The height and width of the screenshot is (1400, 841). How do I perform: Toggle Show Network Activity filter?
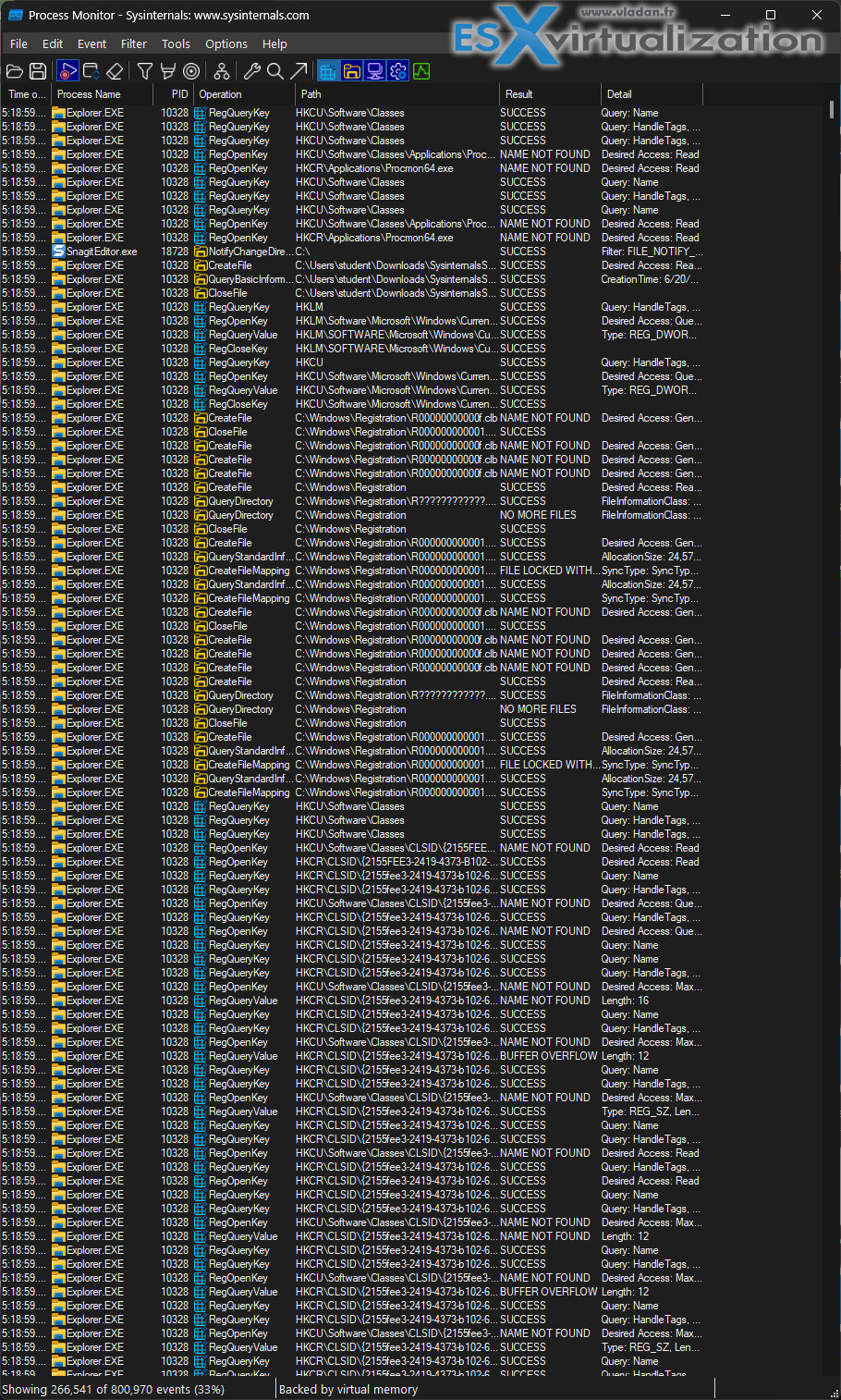pyautogui.click(x=375, y=71)
